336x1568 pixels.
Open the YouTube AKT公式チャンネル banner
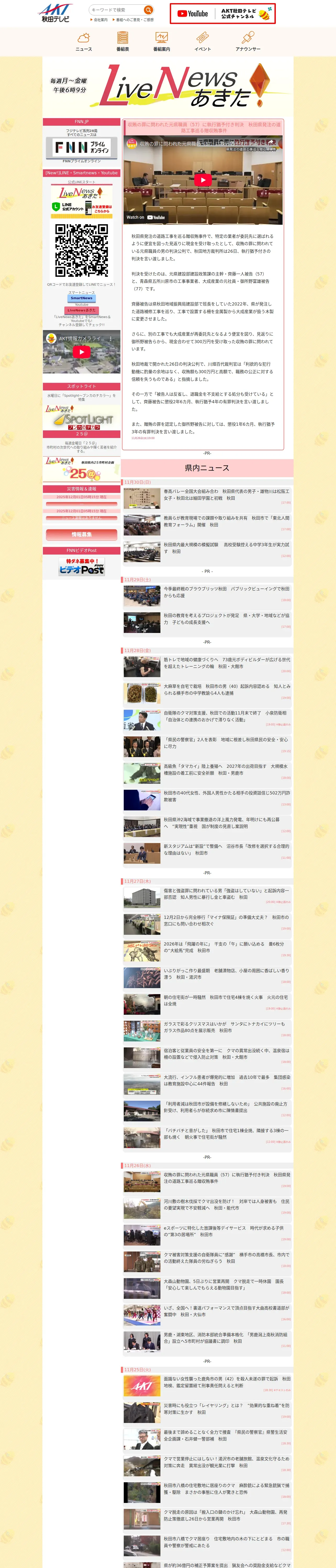point(223,13)
